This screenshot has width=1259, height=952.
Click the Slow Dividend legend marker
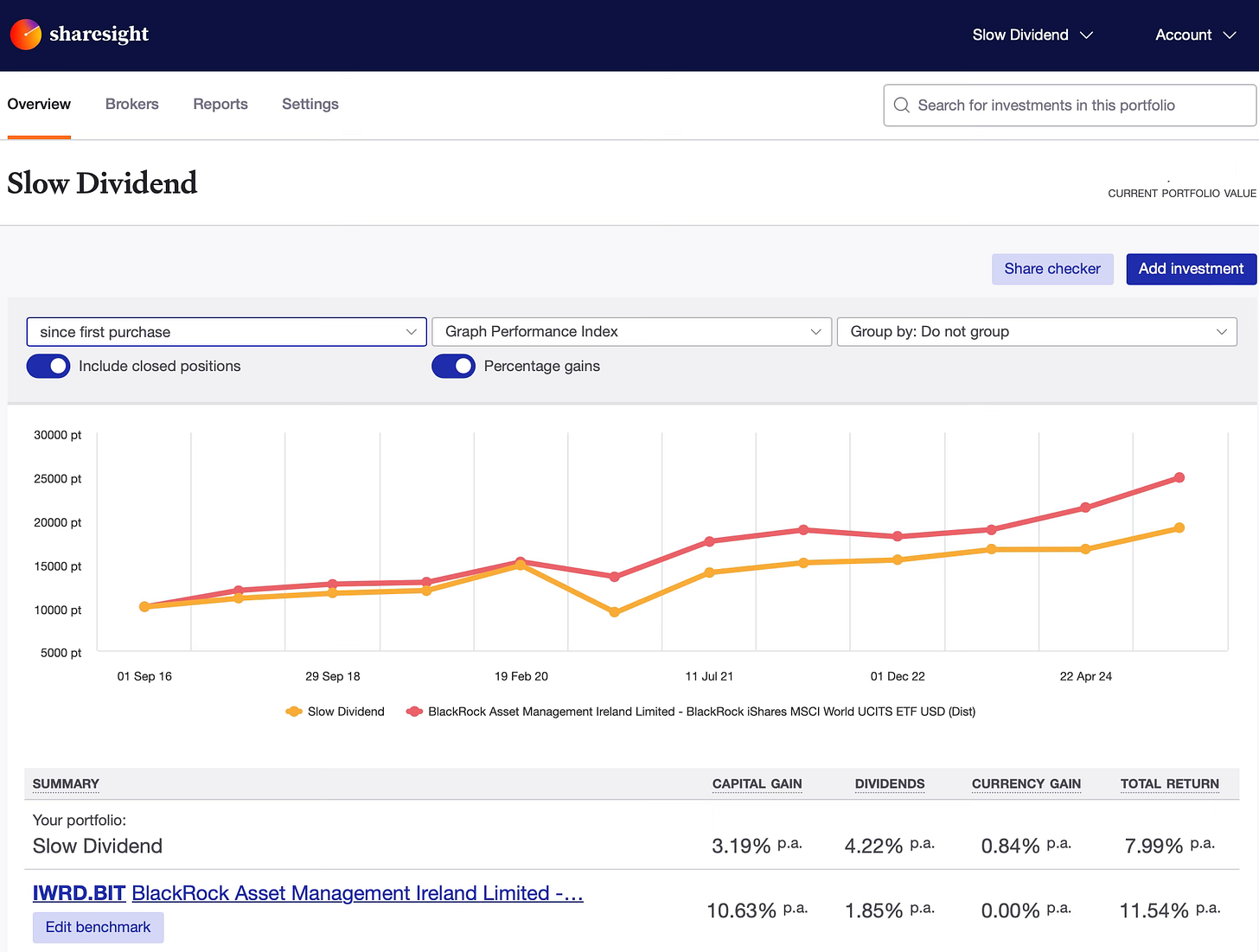pyautogui.click(x=294, y=712)
